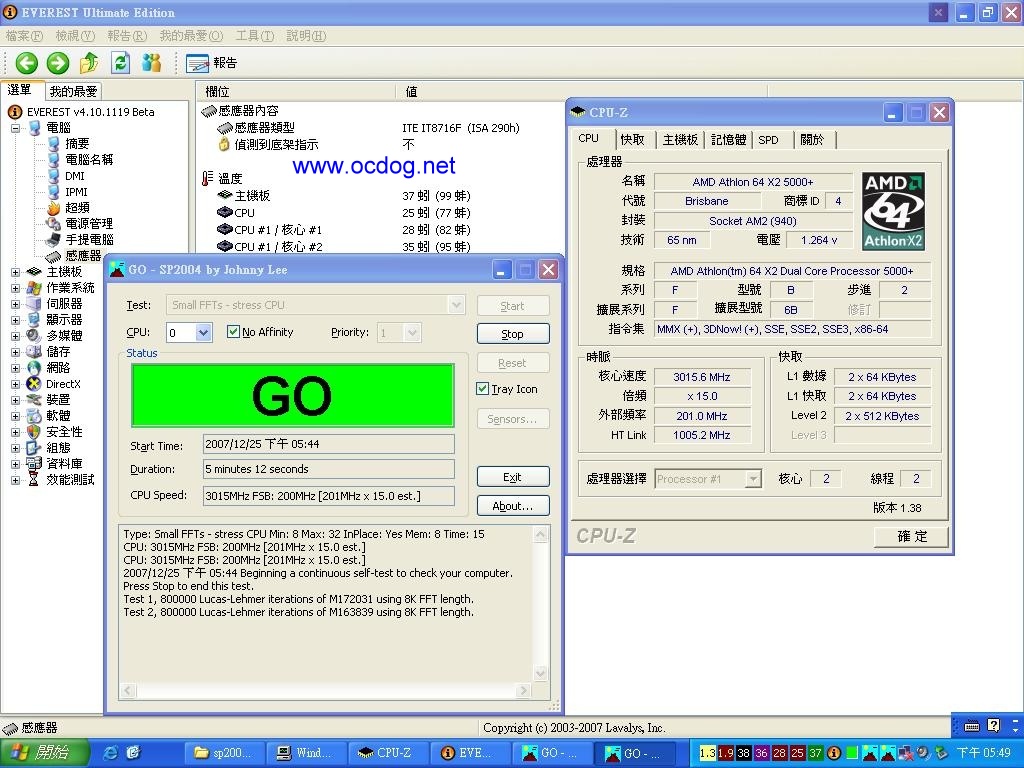
Task: Expand the 主機板 tree node
Action: pyautogui.click(x=15, y=272)
